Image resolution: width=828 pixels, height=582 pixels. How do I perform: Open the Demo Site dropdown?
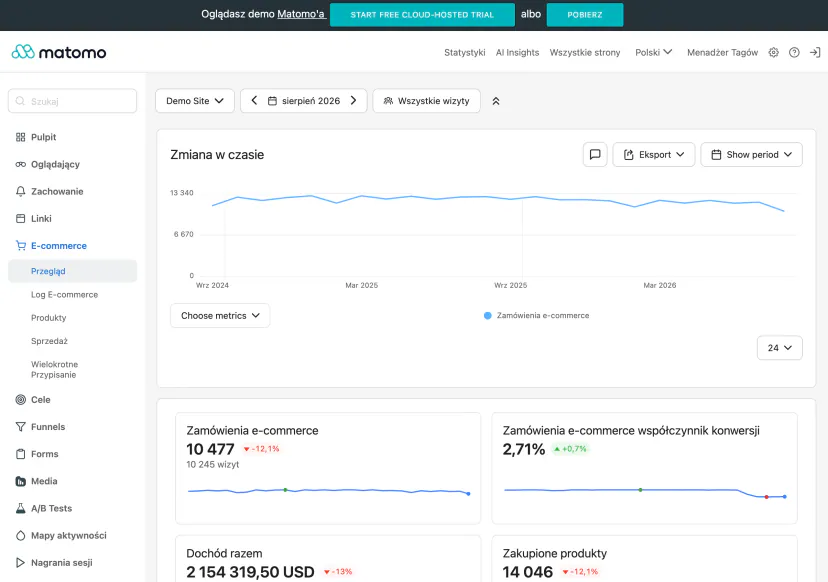click(x=195, y=101)
